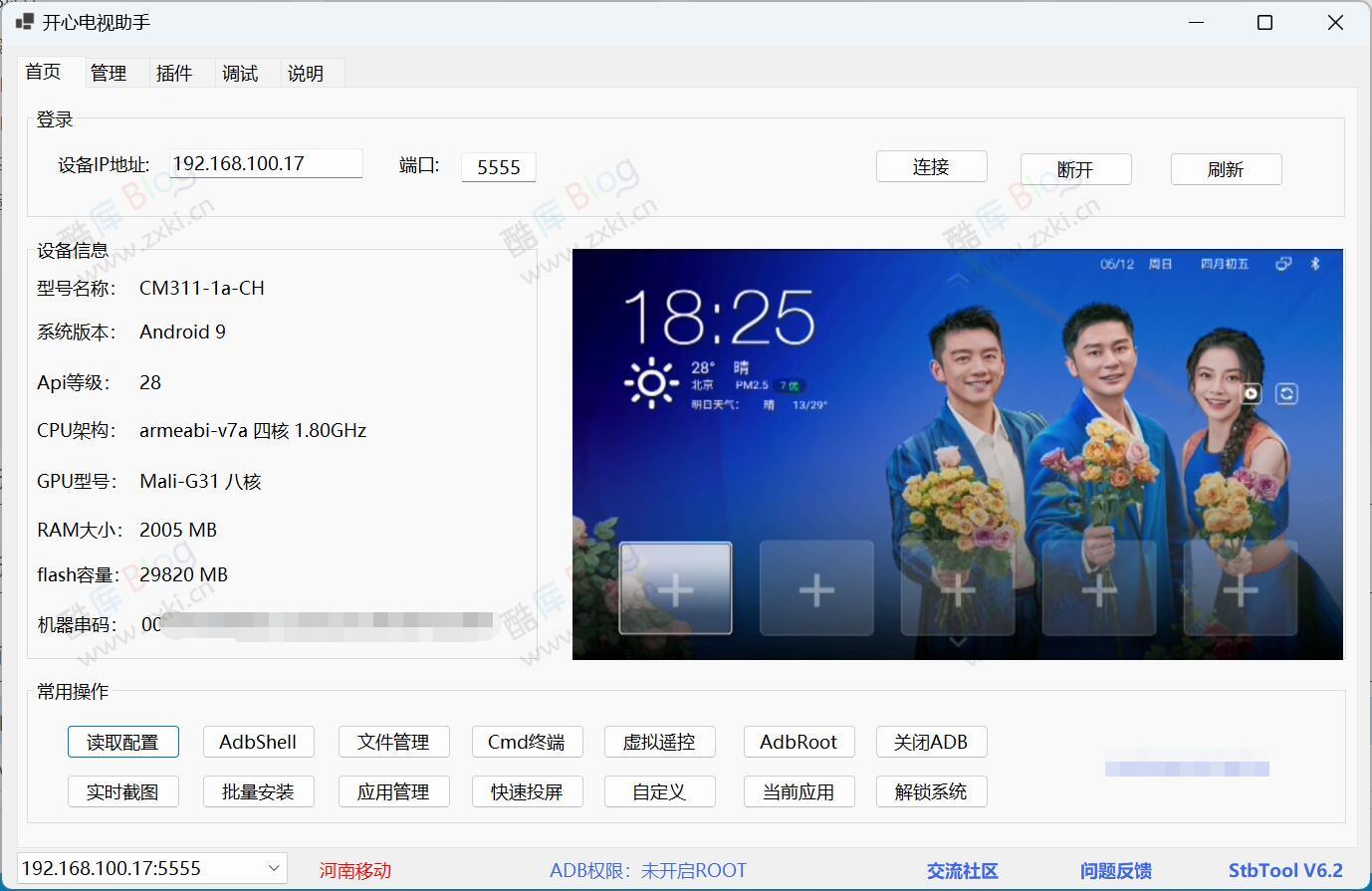The width and height of the screenshot is (1372, 891).
Task: Click the 读取配置 button
Action: 122,742
